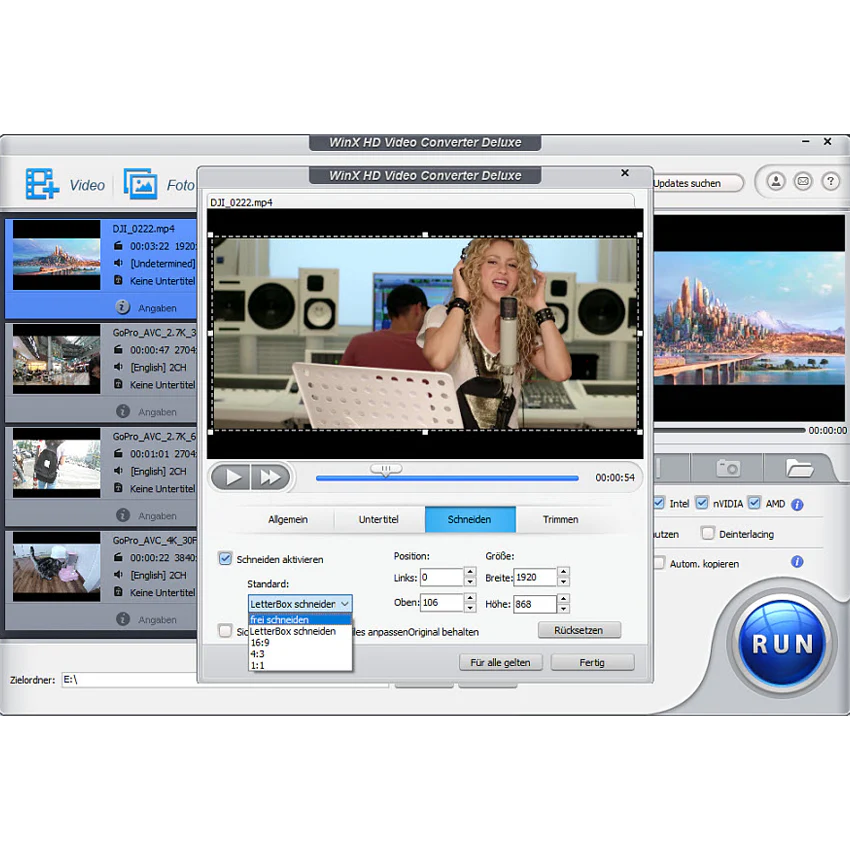This screenshot has width=850, height=850.
Task: Click Angaben info icon for the 00:00:47 GoPro video
Action: (x=123, y=411)
